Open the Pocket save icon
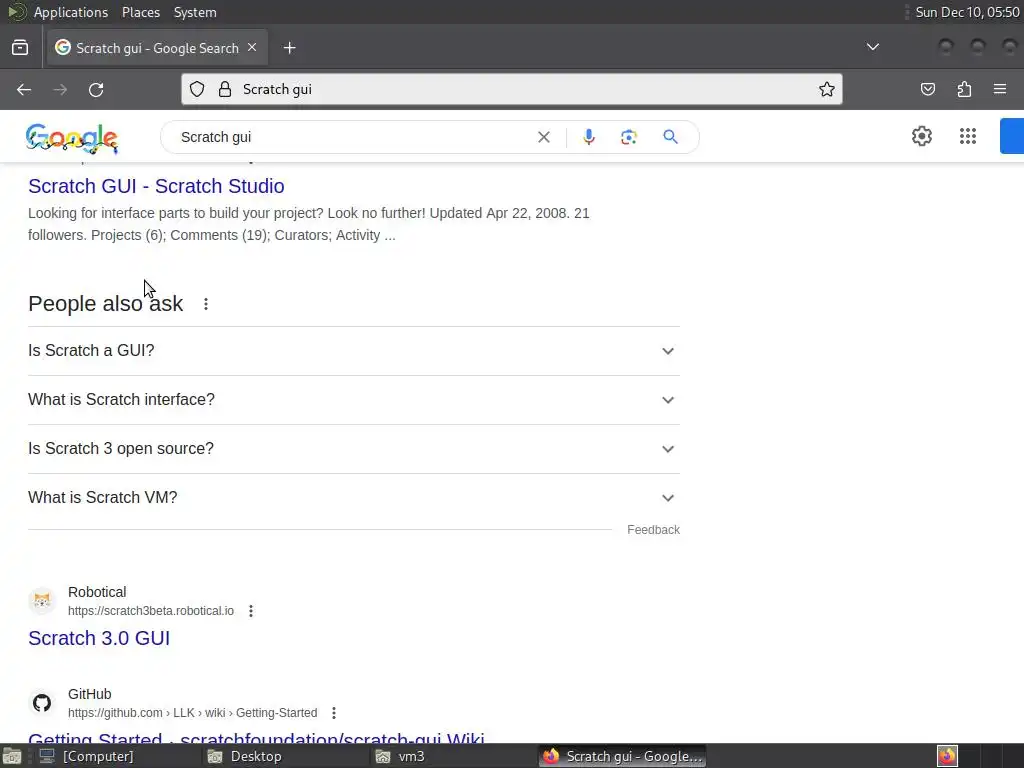The image size is (1024, 768). click(x=927, y=89)
